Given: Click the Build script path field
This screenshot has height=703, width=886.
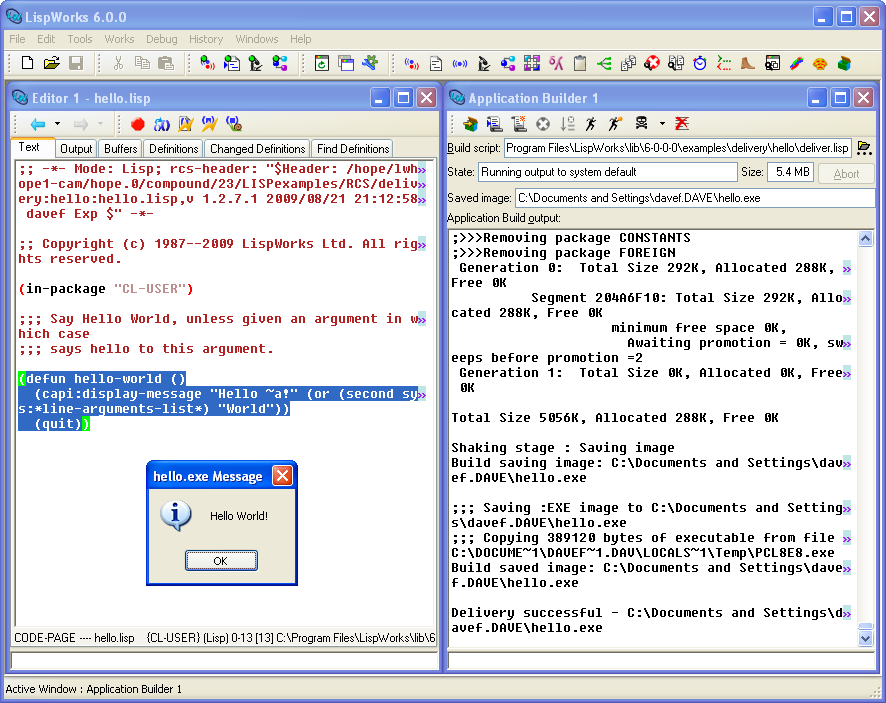Looking at the screenshot, I should click(x=677, y=148).
